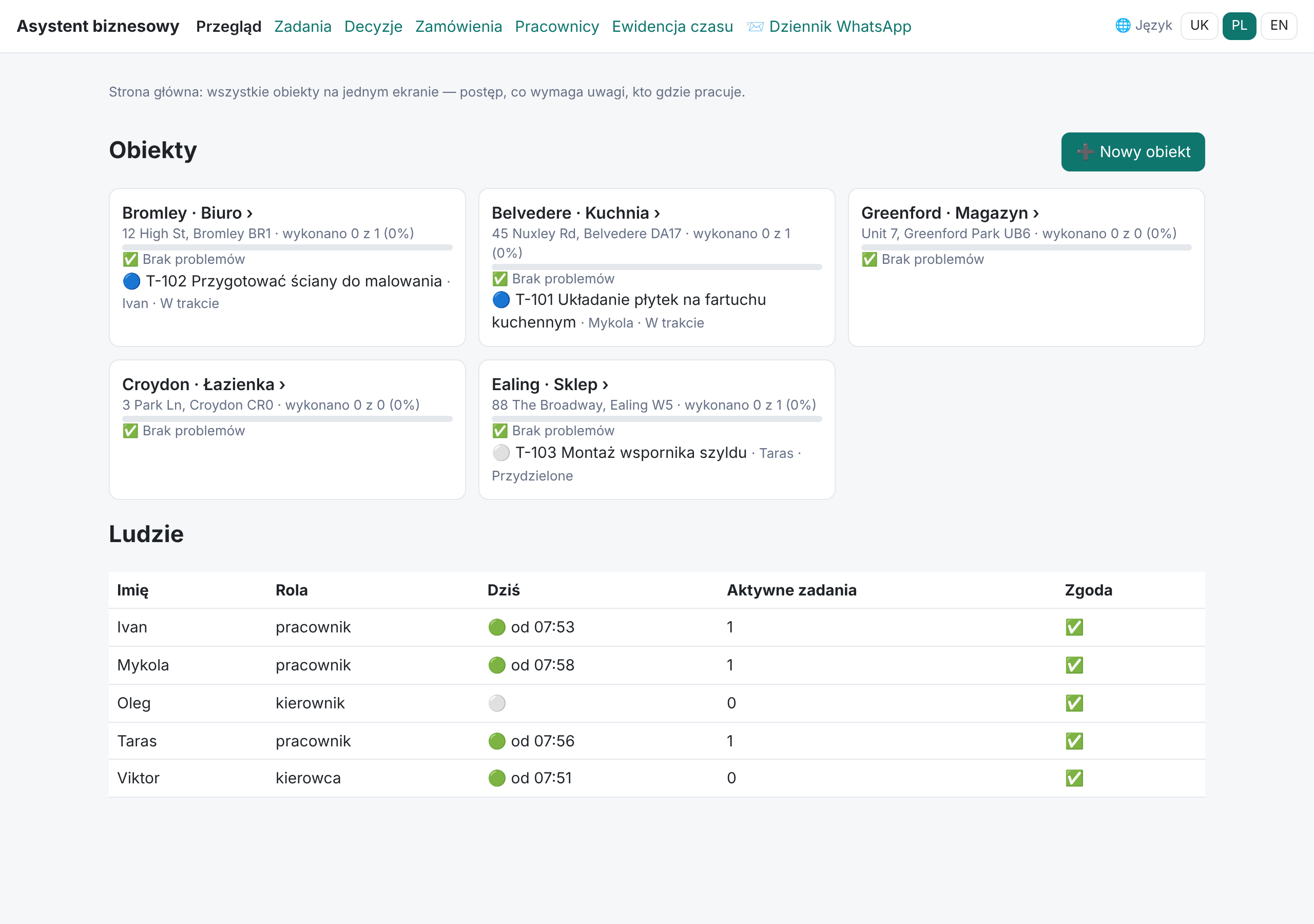Expand the Bromley · Biuro object chevron
Viewport: 1314px width, 924px height.
[249, 214]
